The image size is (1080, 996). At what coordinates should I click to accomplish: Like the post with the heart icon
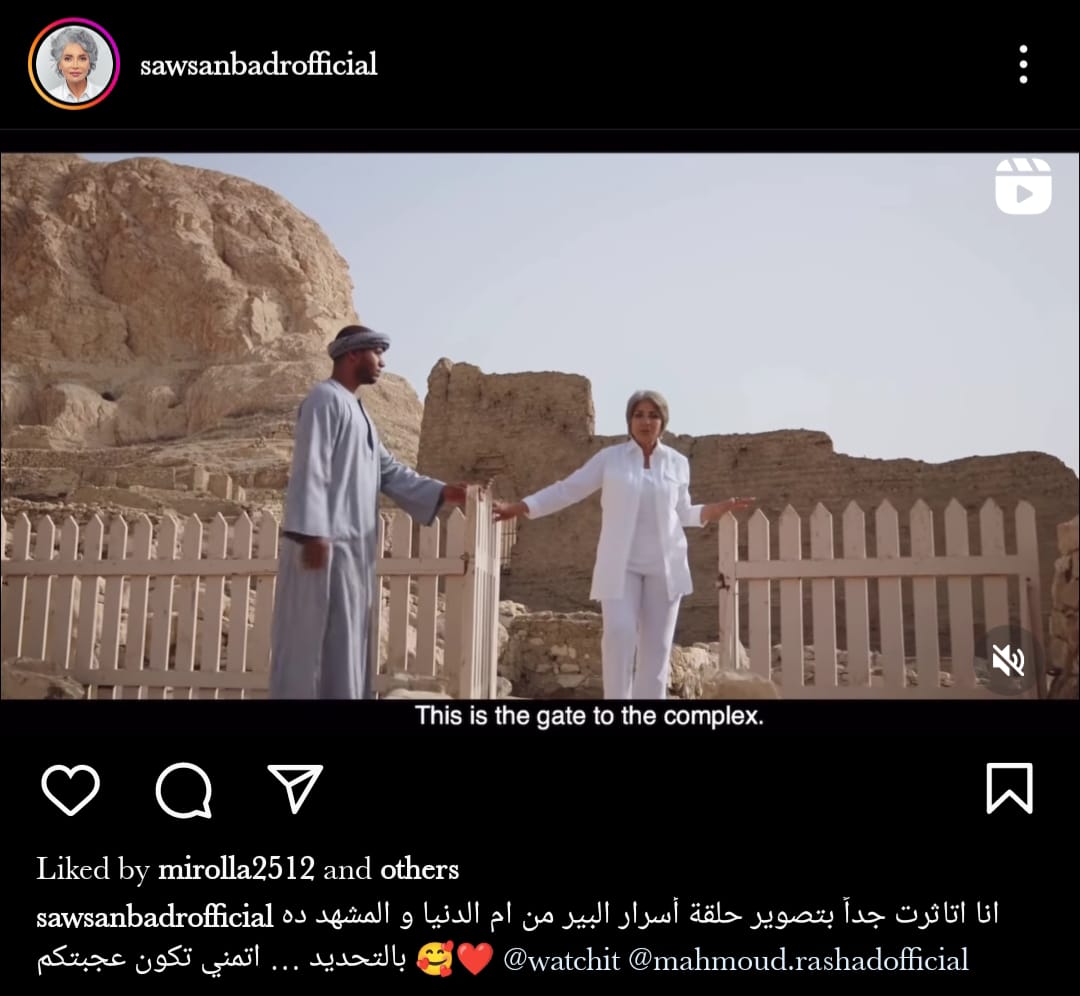point(70,789)
